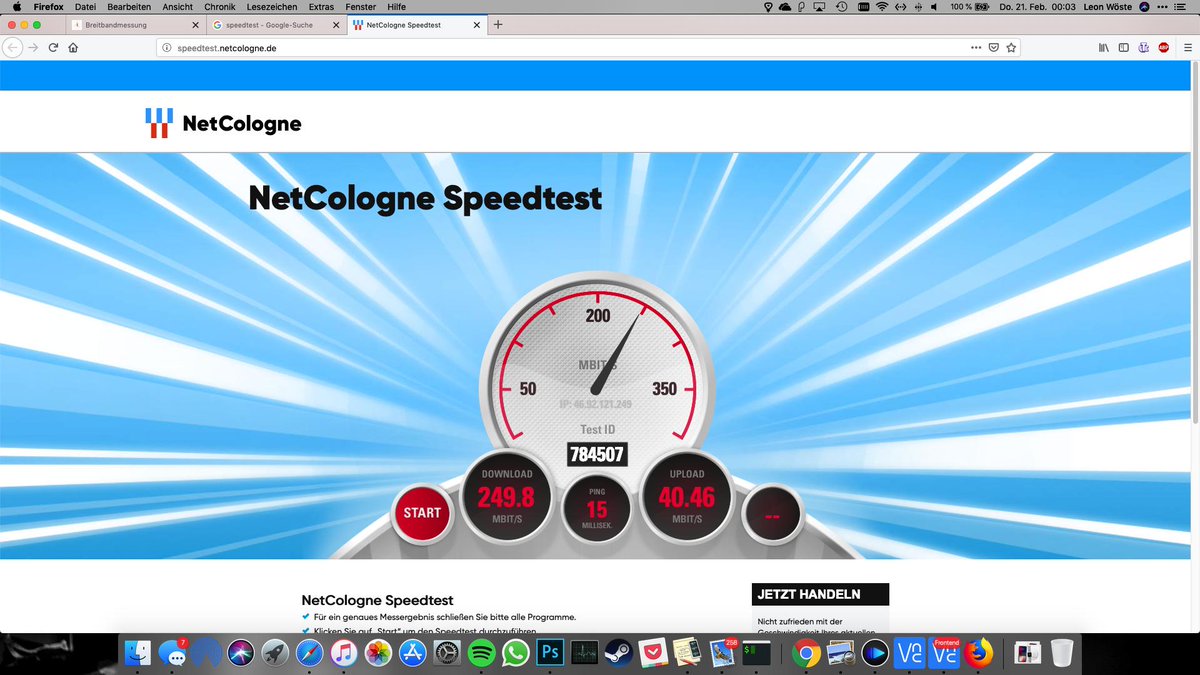Click the NetCologne logo
This screenshot has width=1200, height=675.
tap(223, 123)
